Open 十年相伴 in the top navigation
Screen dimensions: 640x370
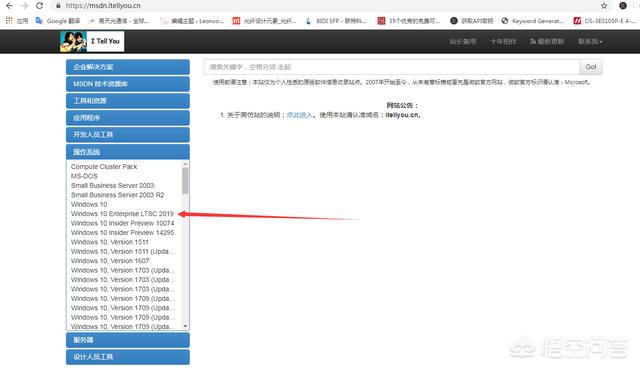pyautogui.click(x=503, y=42)
